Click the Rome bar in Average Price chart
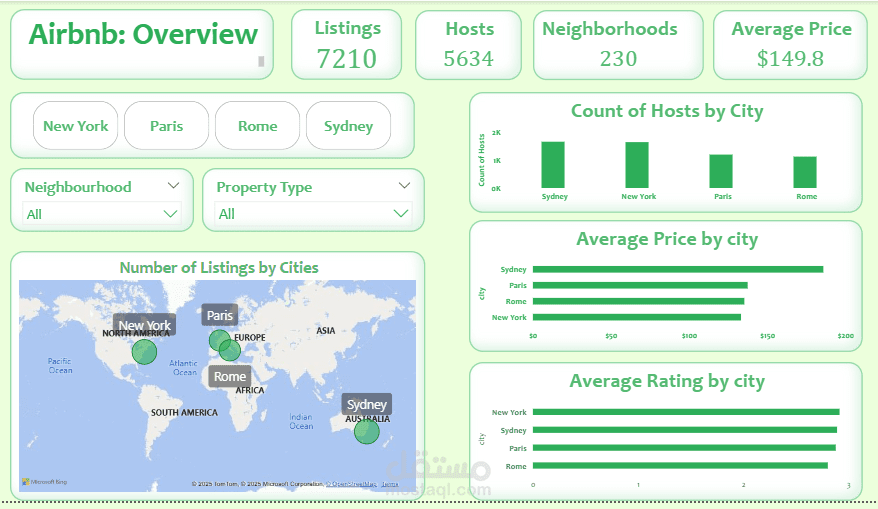The width and height of the screenshot is (878, 509). [638, 301]
